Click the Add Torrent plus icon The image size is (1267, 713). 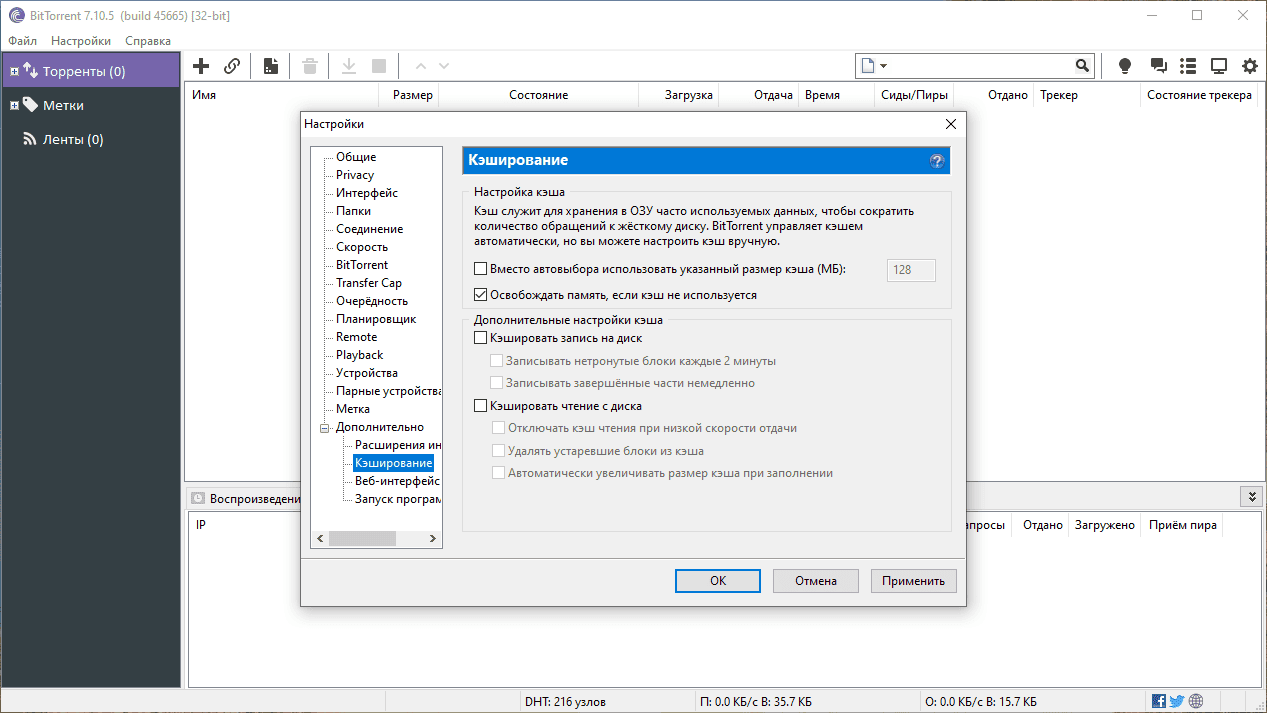tap(201, 66)
